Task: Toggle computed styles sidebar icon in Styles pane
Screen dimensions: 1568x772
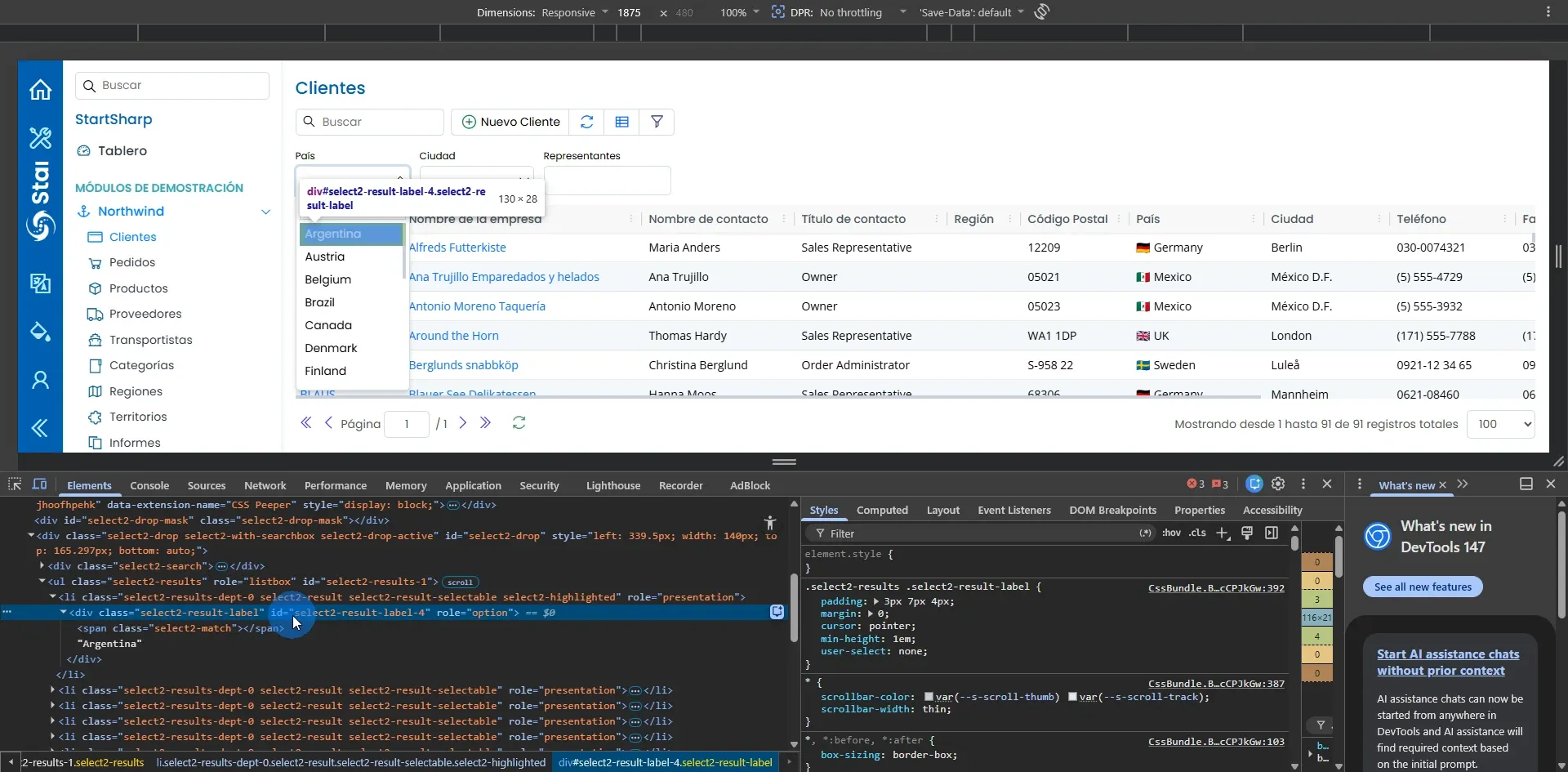Action: tap(1272, 533)
